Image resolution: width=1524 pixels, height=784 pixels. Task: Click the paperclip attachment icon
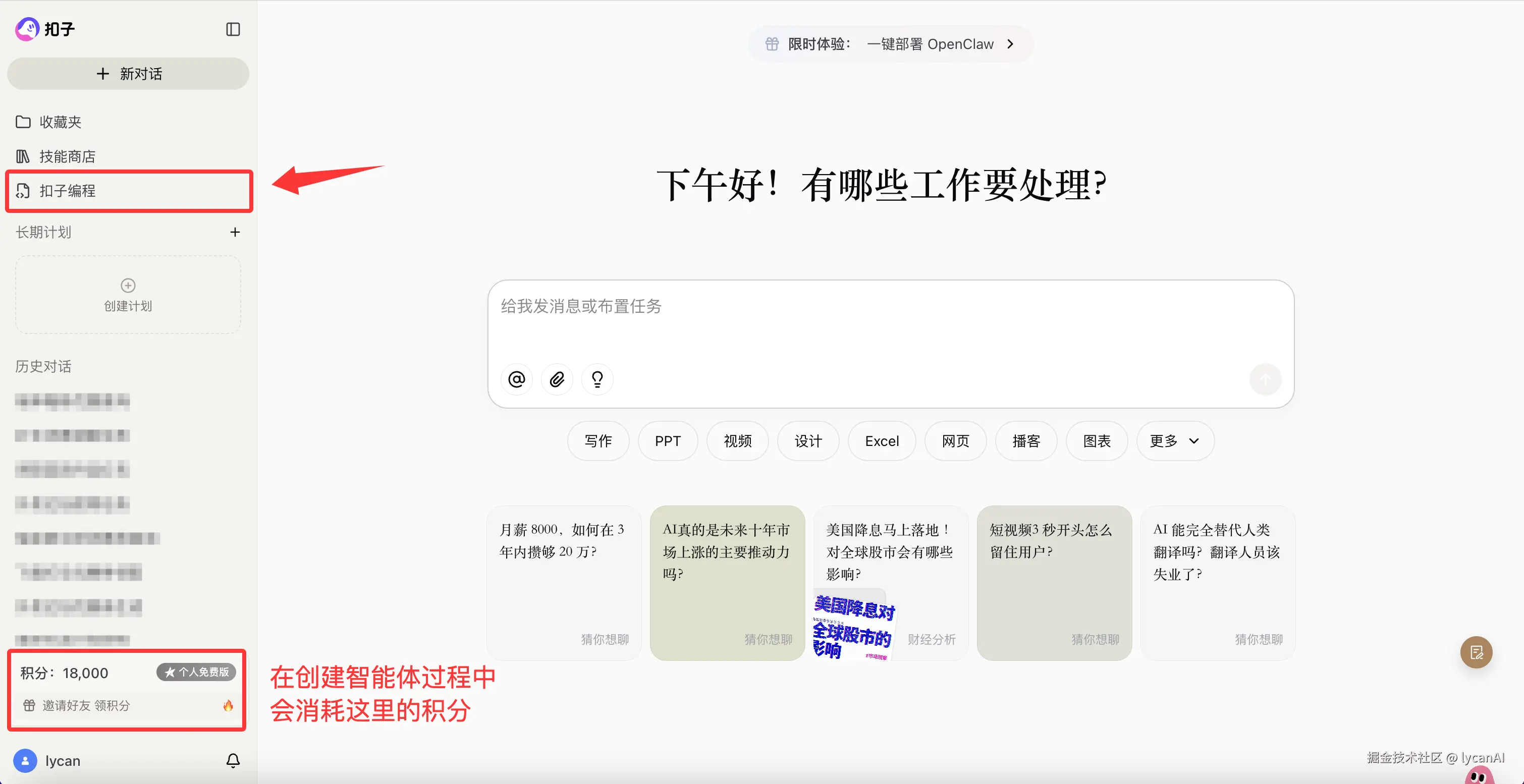click(x=557, y=379)
